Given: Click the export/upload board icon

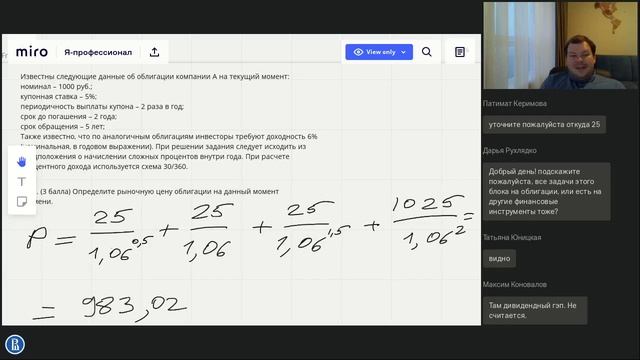Looking at the screenshot, I should 154,52.
